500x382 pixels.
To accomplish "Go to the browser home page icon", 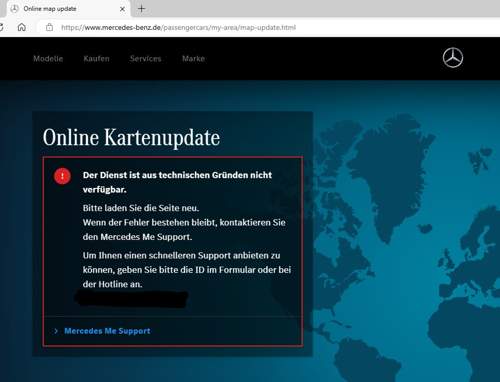I will click(x=22, y=27).
